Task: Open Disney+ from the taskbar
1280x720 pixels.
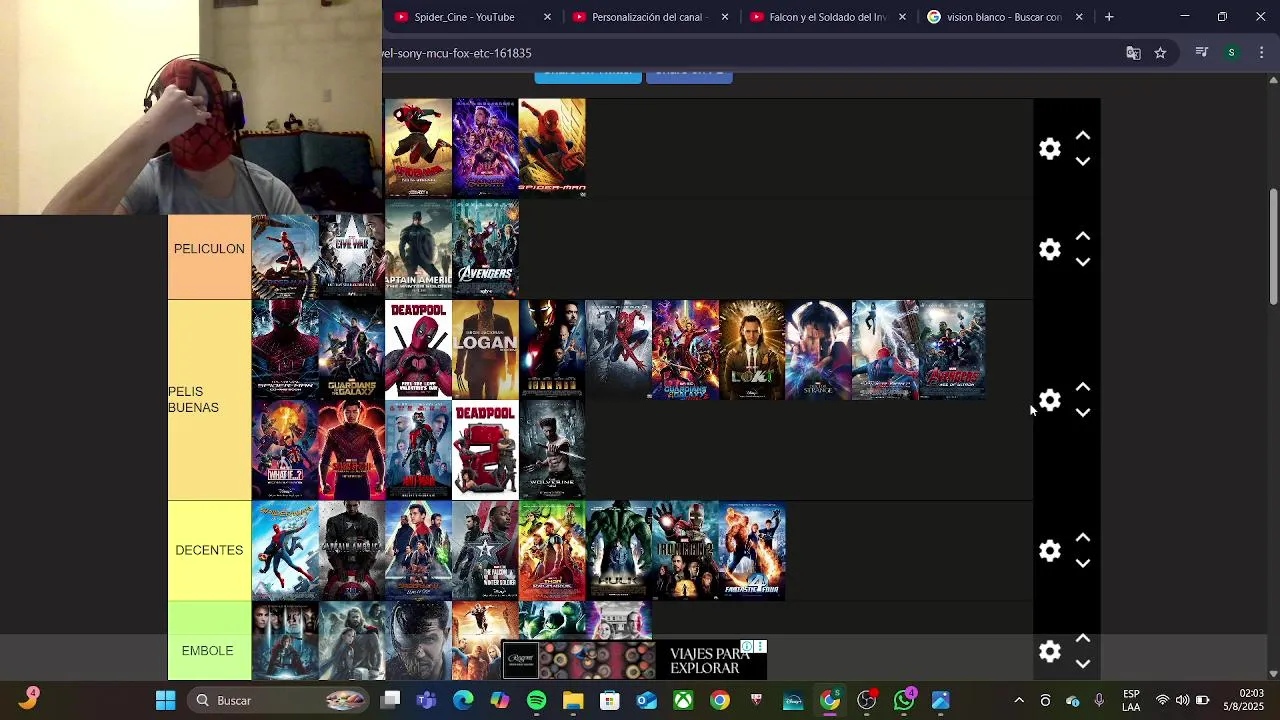Action: pos(793,700)
